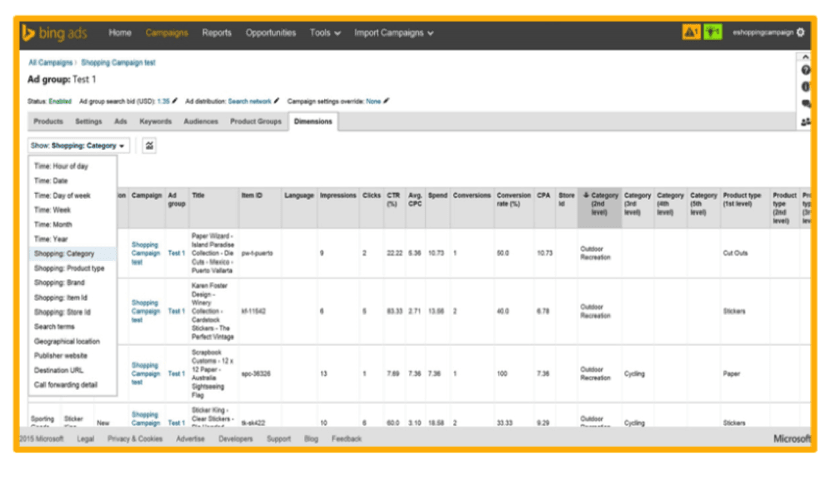This screenshot has width=834, height=480.
Task: Go to the Keywords tab
Action: coord(155,121)
